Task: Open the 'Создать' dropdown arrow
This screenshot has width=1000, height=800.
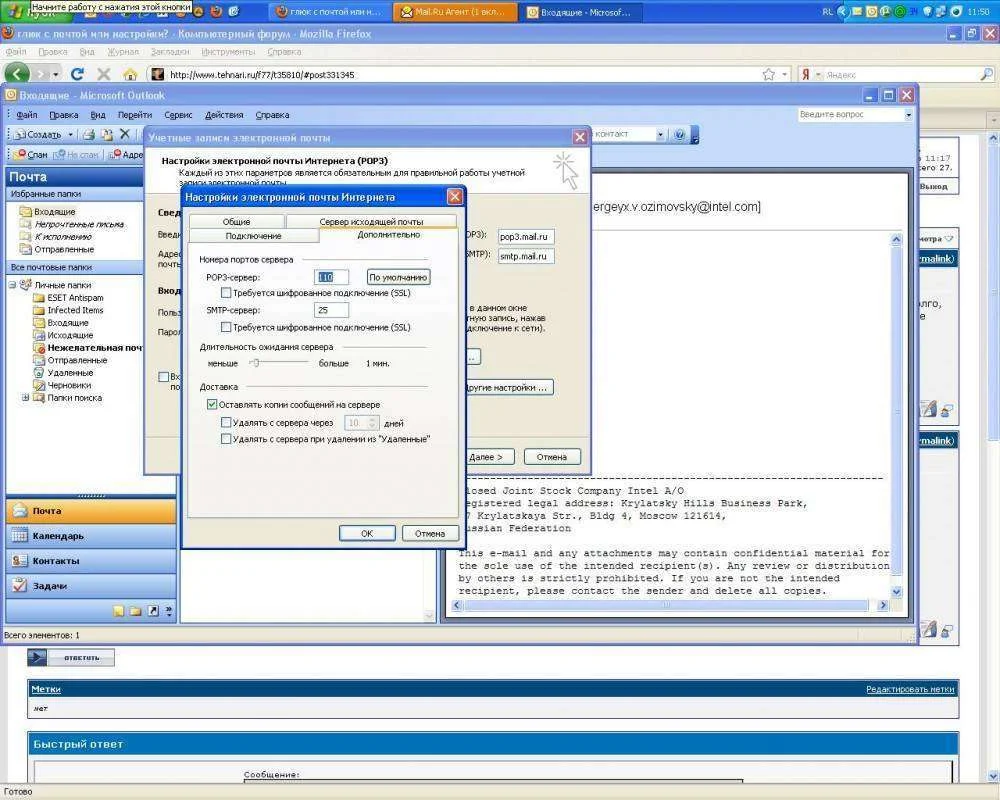Action: pos(70,134)
